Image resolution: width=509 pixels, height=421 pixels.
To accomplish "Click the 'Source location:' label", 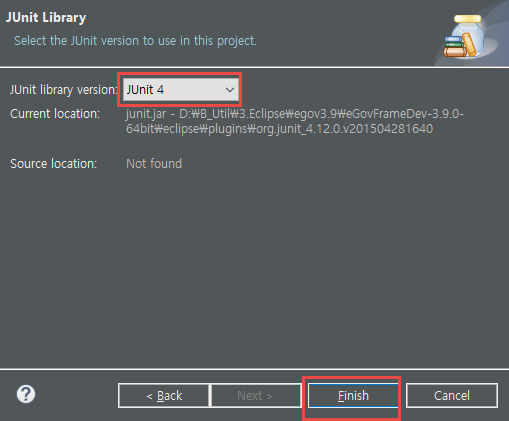I will pos(54,164).
